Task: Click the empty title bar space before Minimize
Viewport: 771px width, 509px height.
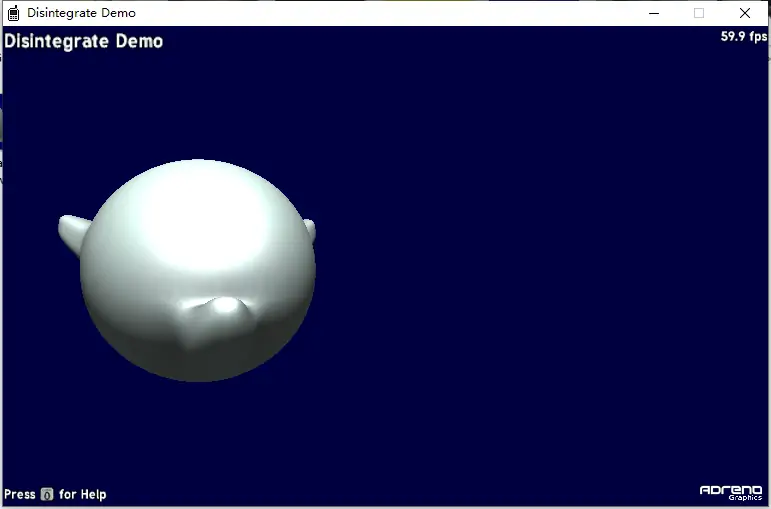Action: click(x=400, y=13)
